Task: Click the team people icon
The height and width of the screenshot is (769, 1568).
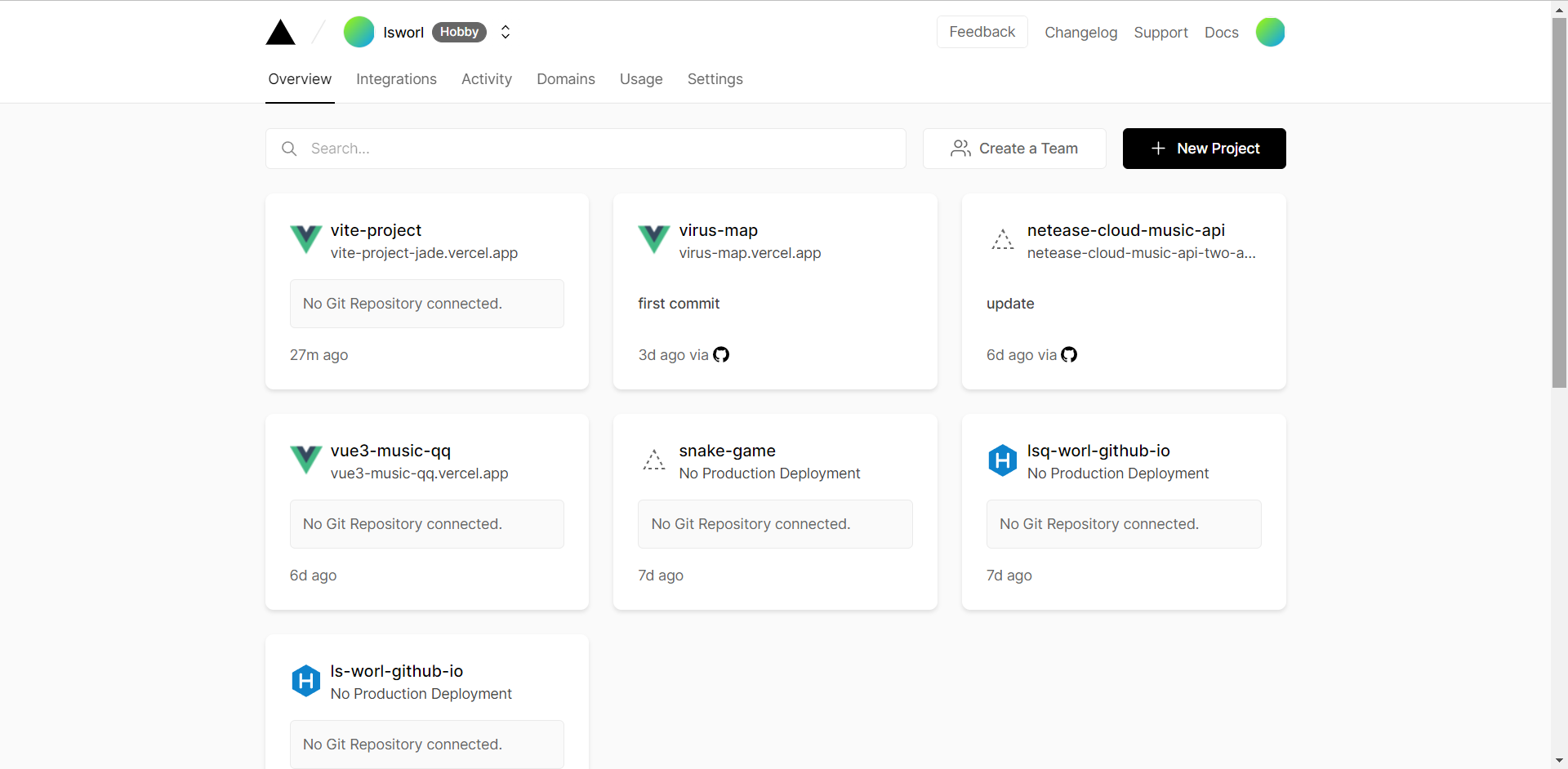Action: click(x=960, y=149)
